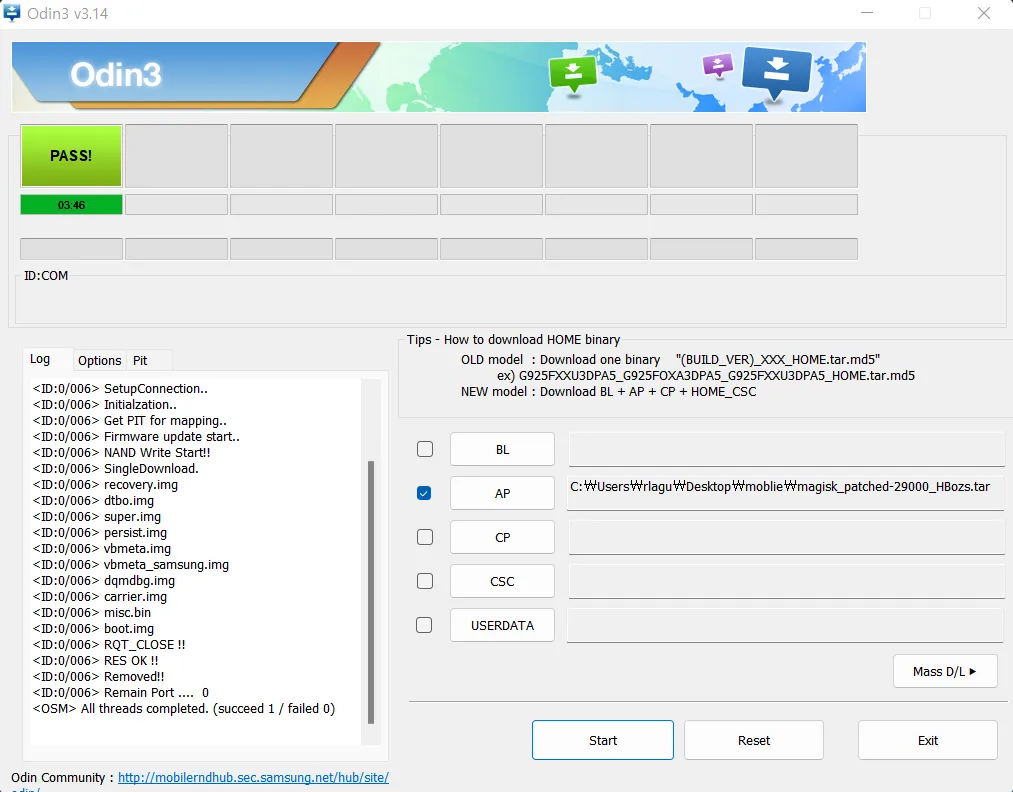Image resolution: width=1013 pixels, height=792 pixels.
Task: Click the Start button
Action: (603, 740)
